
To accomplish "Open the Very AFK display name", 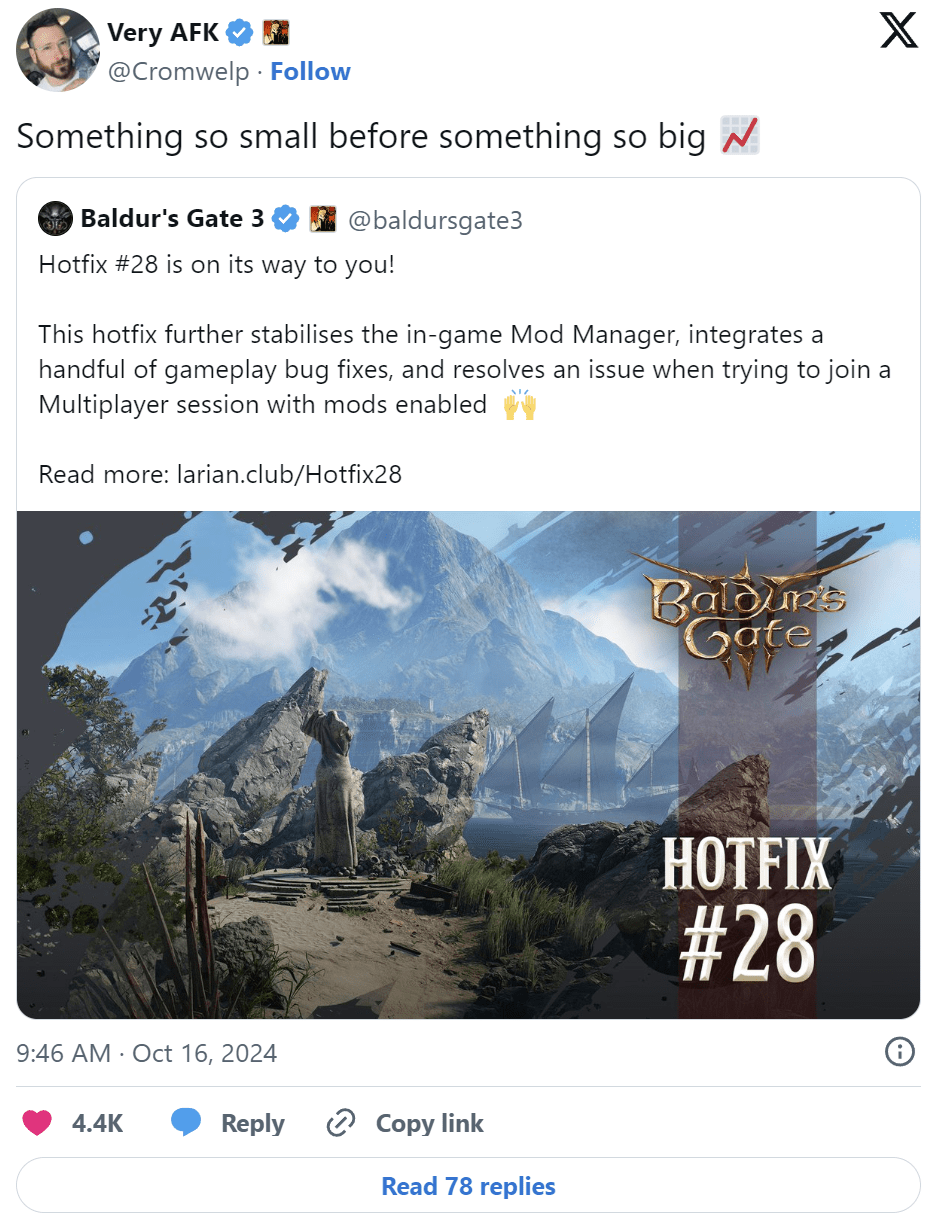I will (162, 33).
